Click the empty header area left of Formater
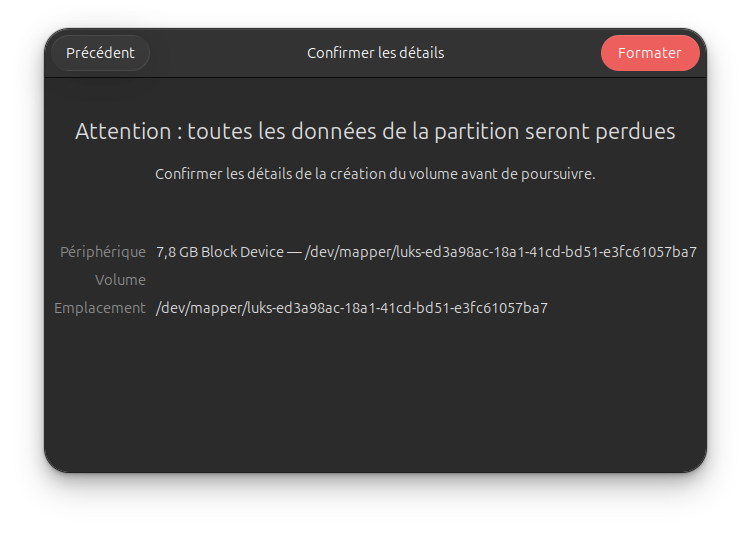This screenshot has width=751, height=533. tap(522, 53)
